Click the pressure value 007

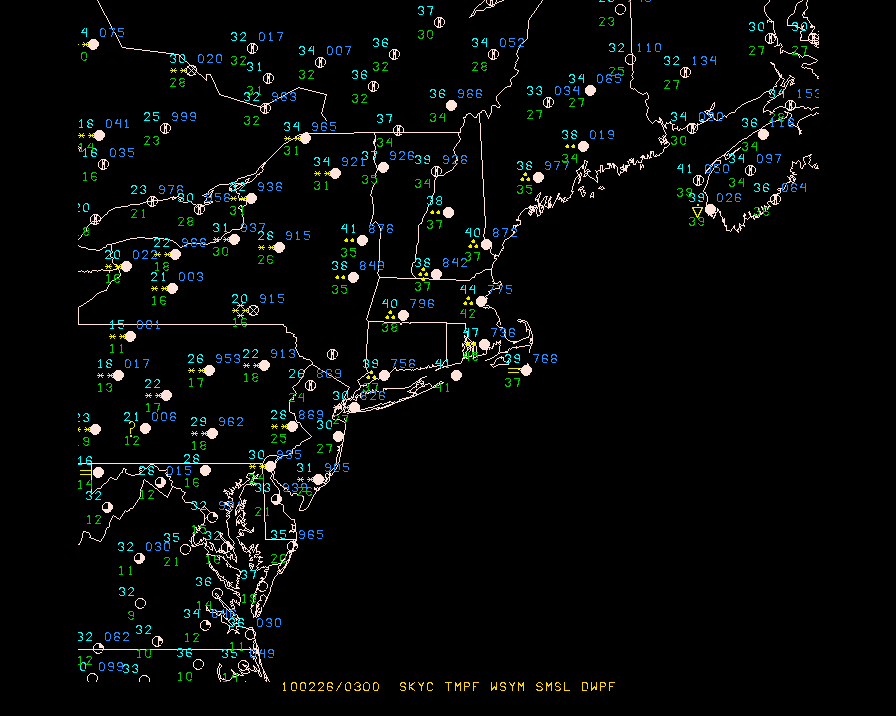(339, 50)
